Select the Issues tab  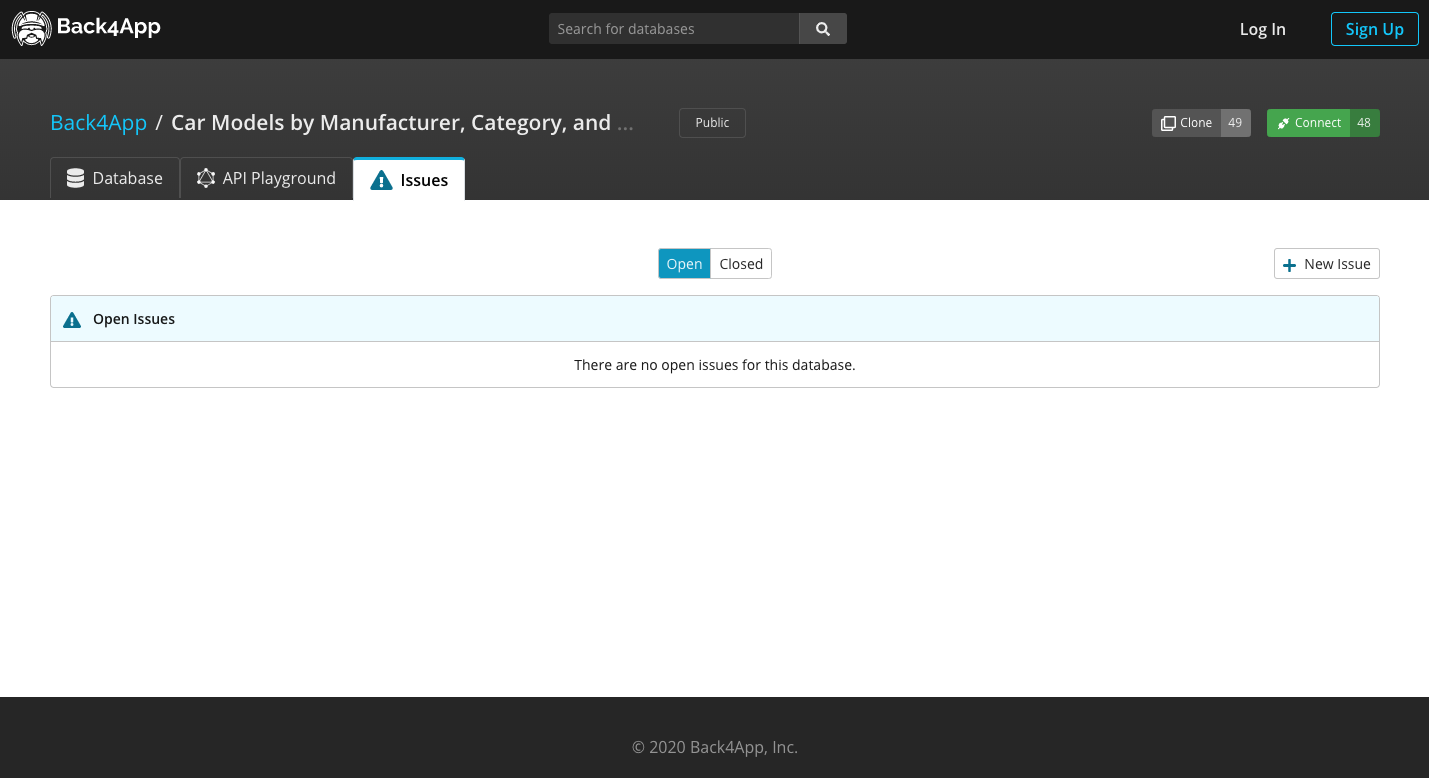(409, 179)
